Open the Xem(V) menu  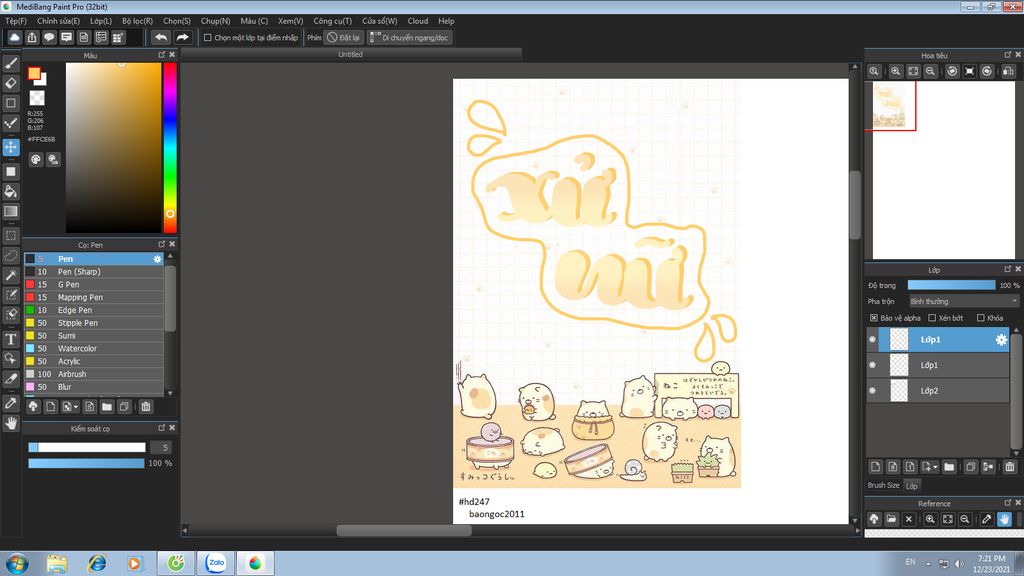[291, 21]
